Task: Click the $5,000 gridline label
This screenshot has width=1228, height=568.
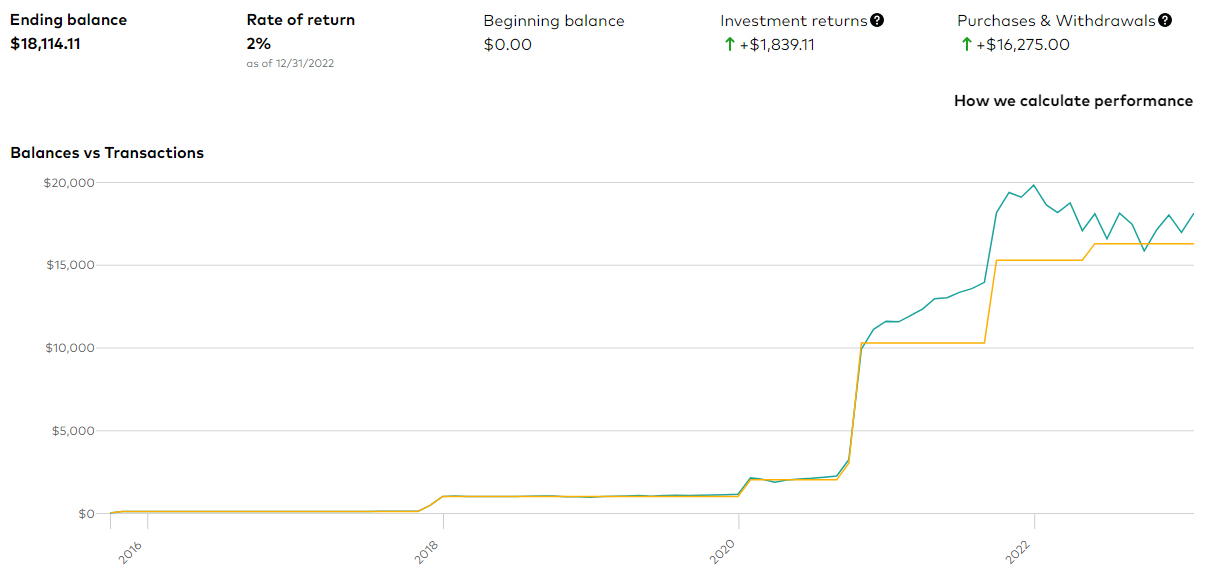Action: point(72,431)
